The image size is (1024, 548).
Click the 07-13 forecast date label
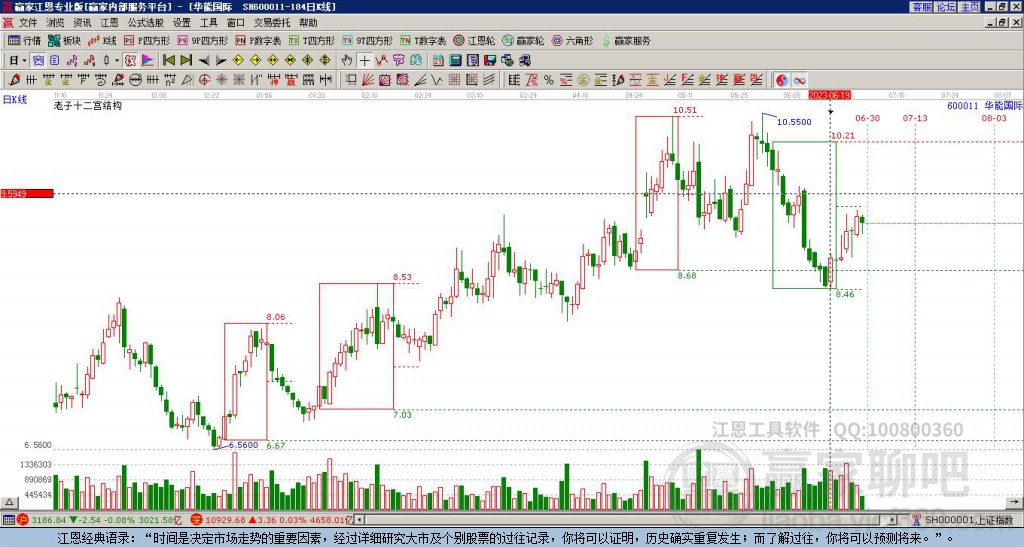915,118
